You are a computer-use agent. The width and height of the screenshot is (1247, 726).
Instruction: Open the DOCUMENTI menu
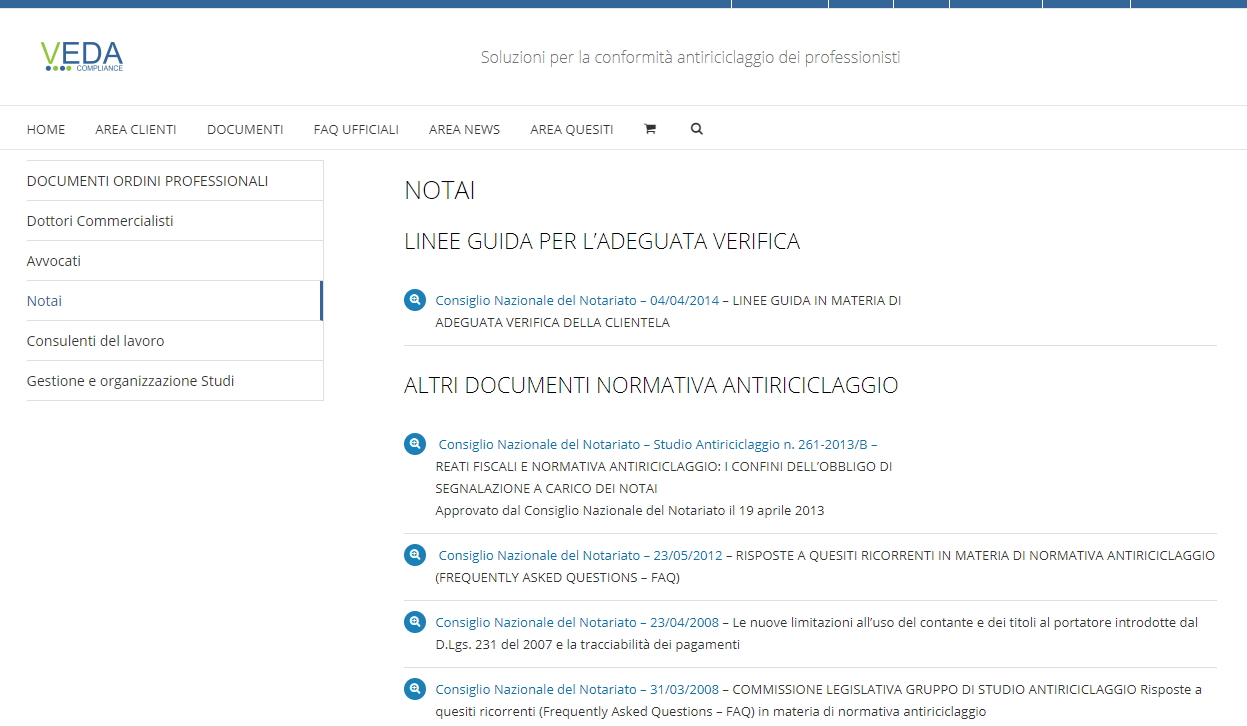(x=245, y=129)
